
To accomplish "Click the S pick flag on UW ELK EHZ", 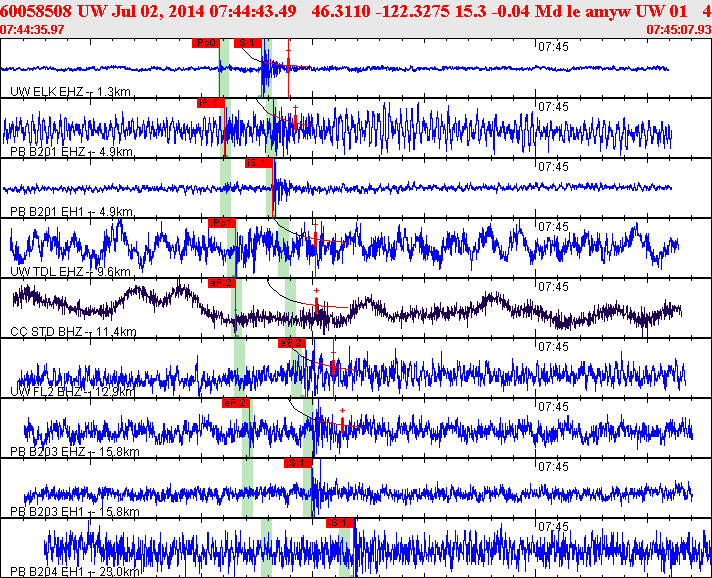I will pos(247,43).
